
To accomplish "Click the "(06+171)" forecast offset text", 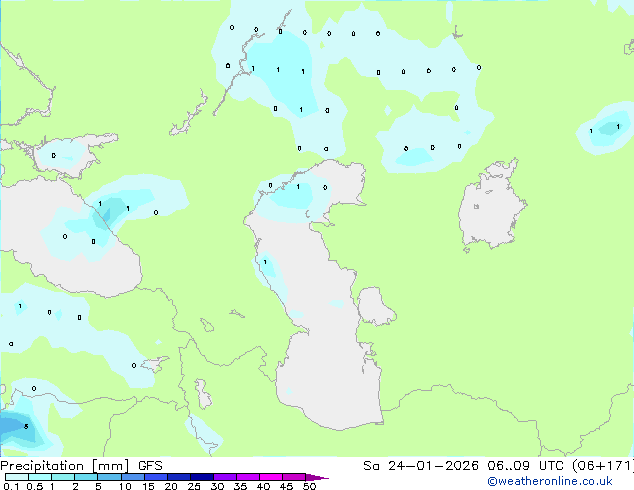I will (x=603, y=466).
